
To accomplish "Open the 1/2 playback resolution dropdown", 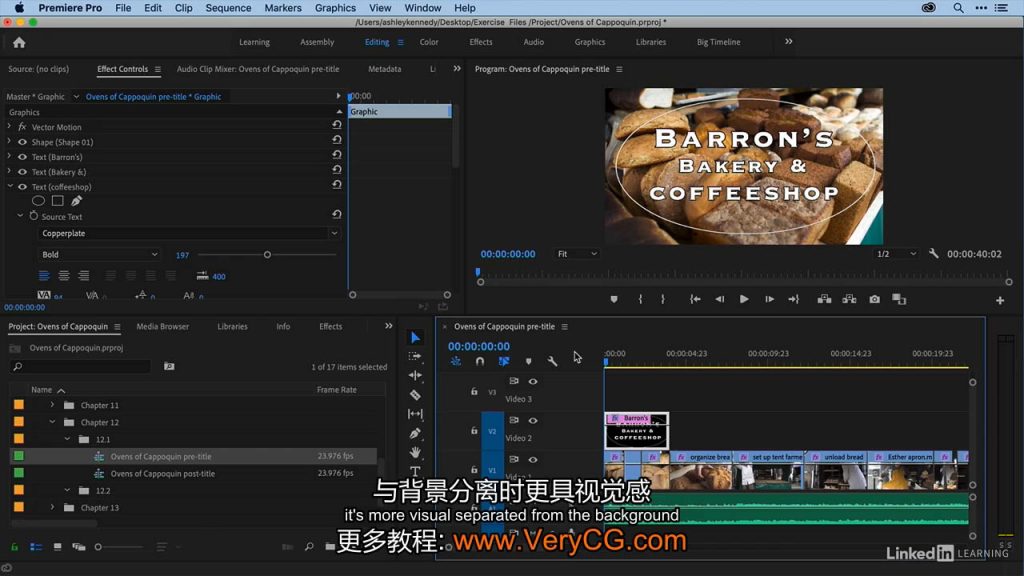I will coord(896,253).
